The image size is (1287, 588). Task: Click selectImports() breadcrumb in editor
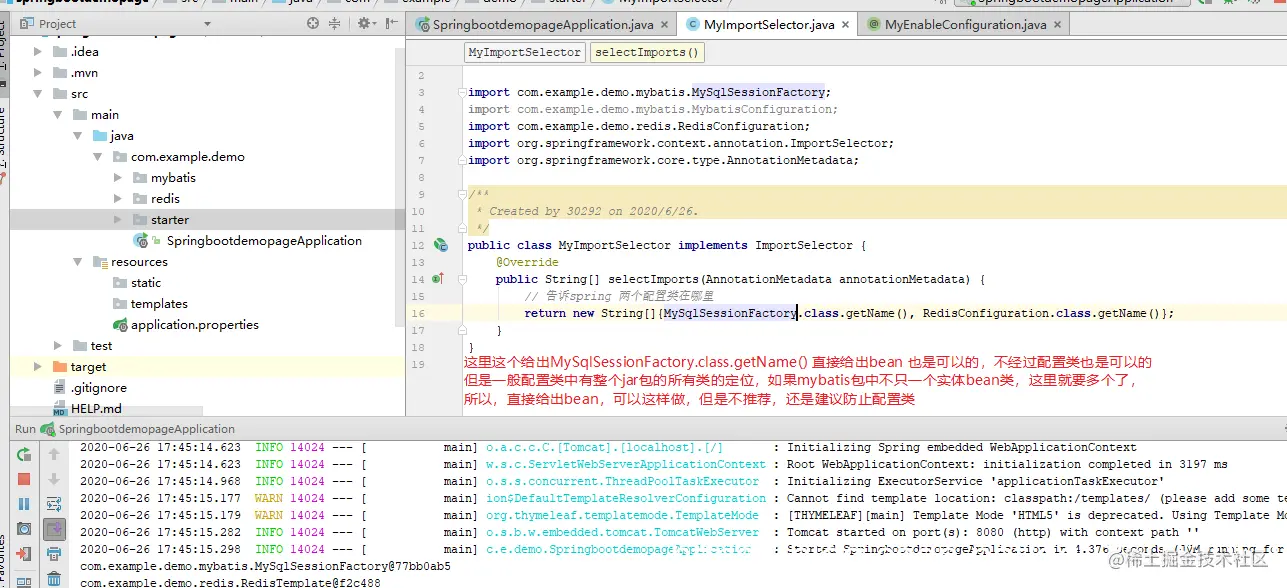(x=646, y=52)
